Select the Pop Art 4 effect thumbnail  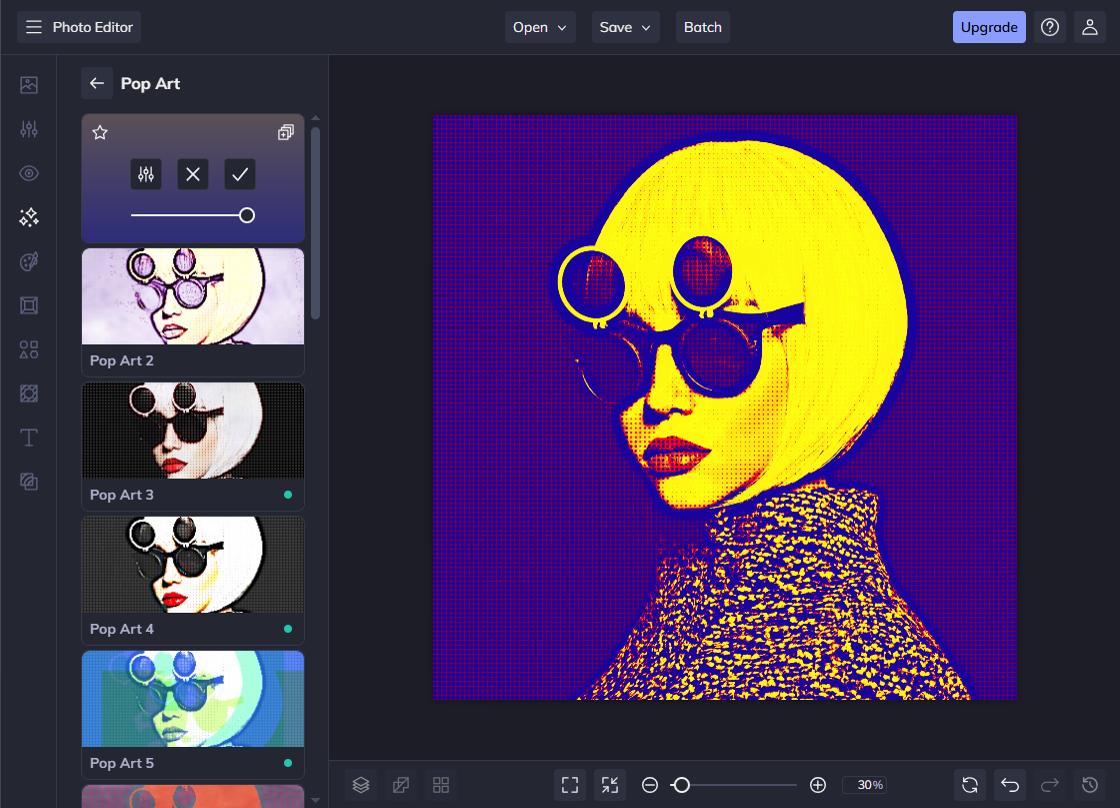tap(193, 565)
